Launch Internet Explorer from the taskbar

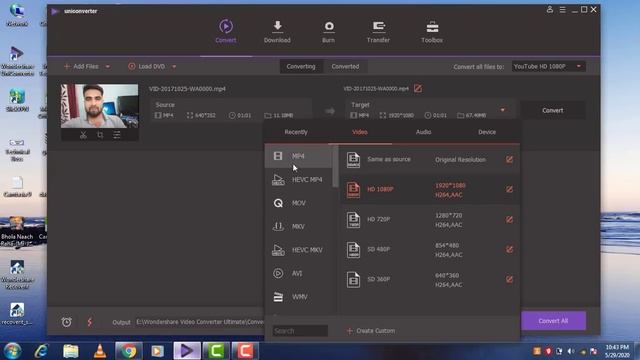[41, 351]
